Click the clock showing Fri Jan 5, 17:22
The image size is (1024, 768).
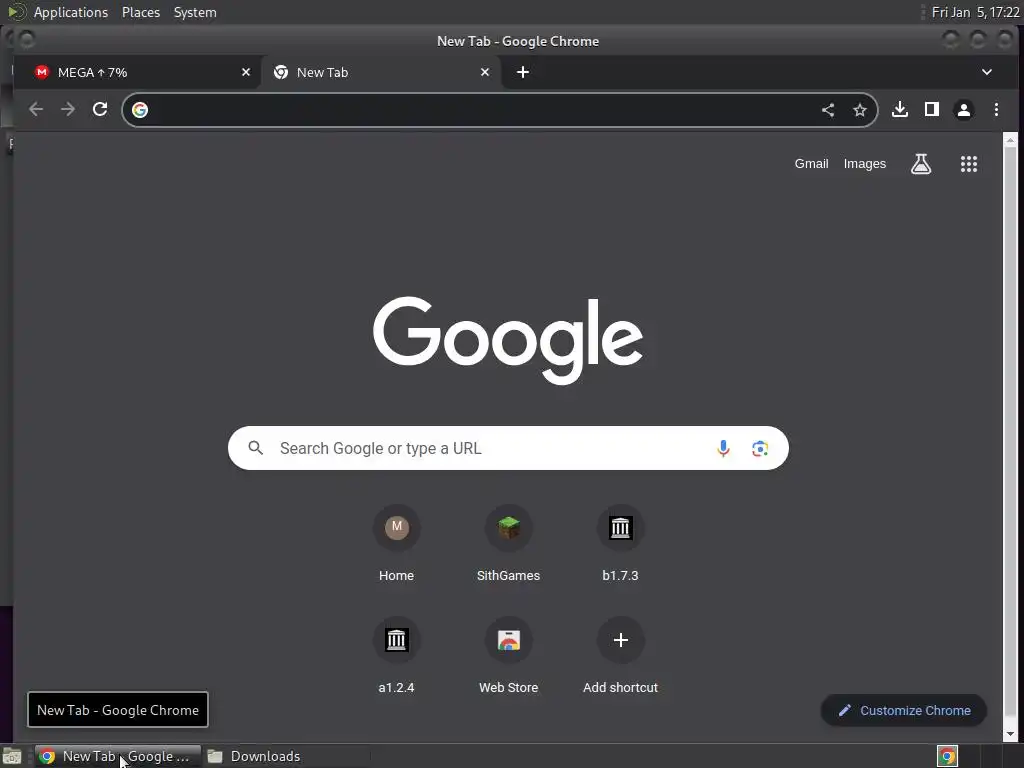(975, 12)
